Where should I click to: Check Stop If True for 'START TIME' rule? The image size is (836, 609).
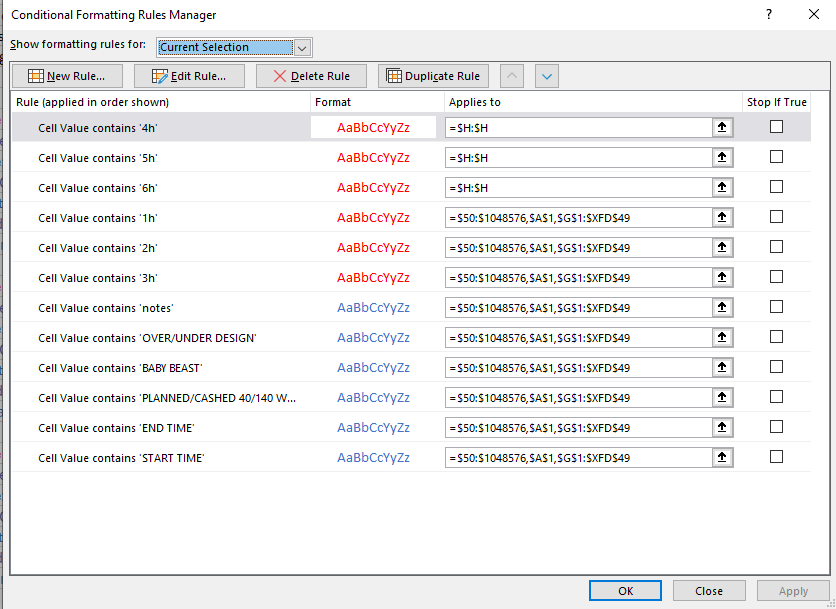776,456
